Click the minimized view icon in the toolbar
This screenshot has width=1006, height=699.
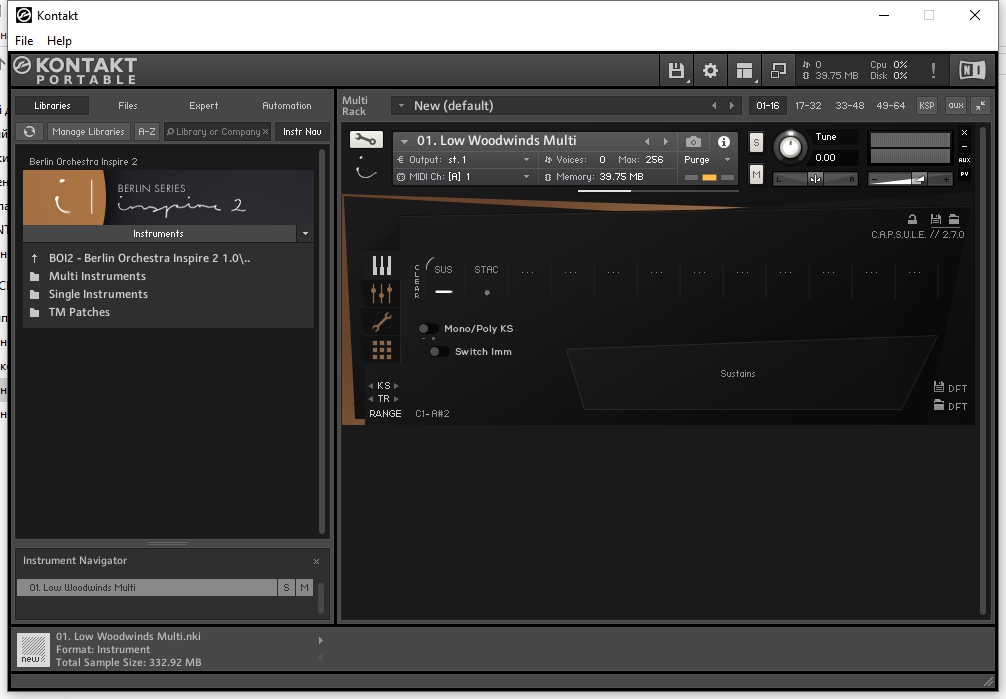778,70
